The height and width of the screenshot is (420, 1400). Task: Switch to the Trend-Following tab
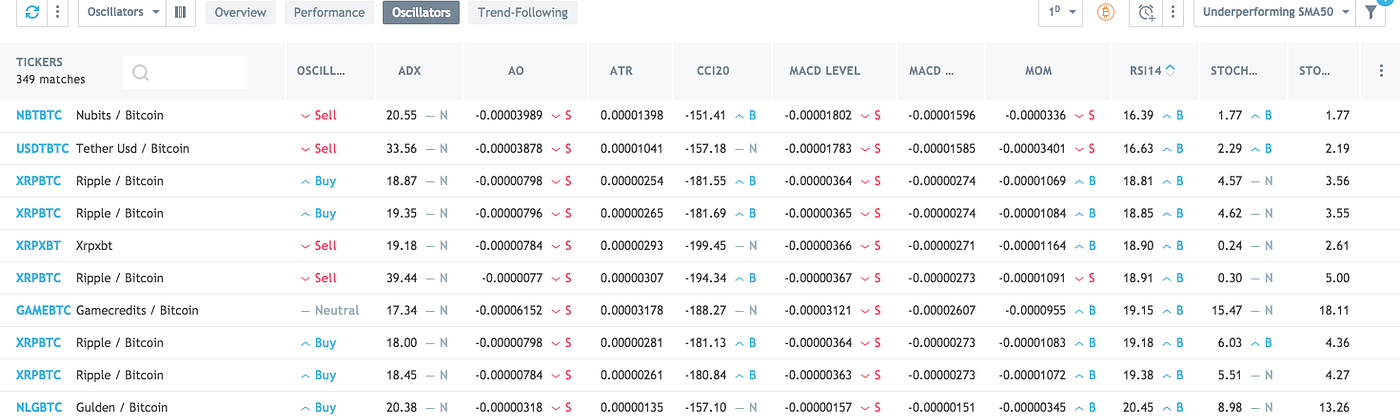523,12
